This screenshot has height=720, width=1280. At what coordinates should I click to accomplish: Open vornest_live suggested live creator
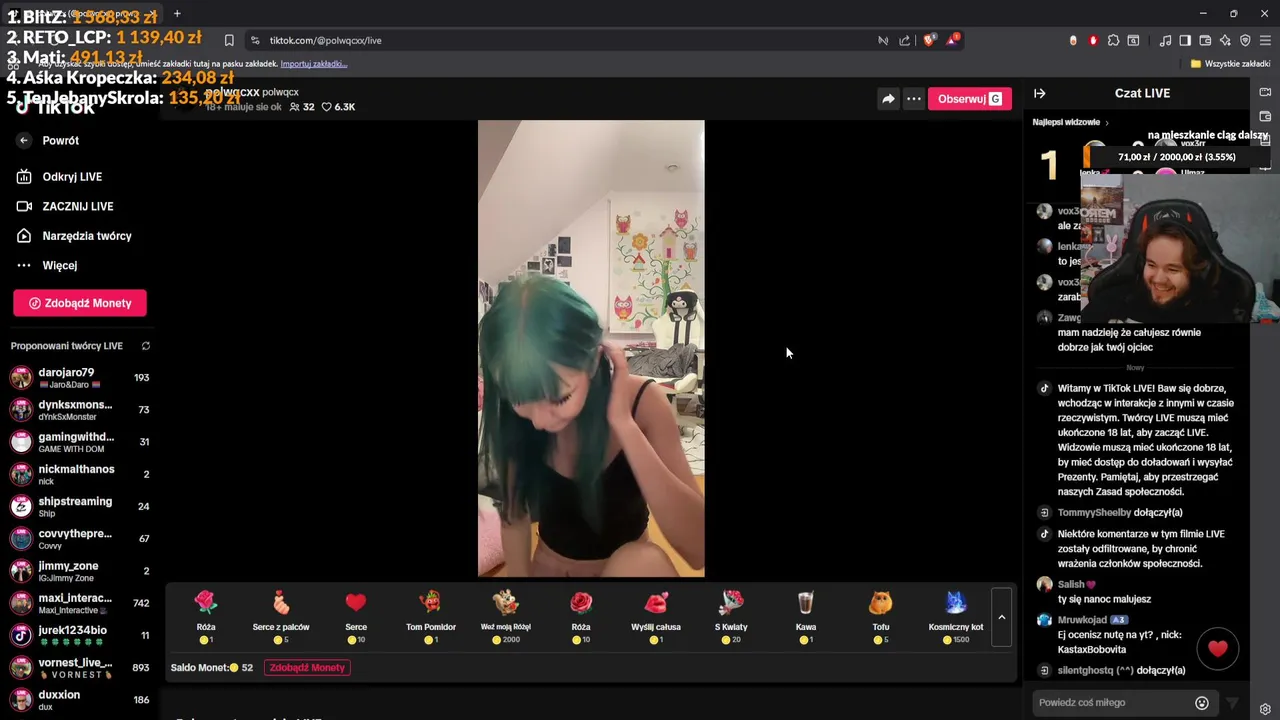(78, 667)
